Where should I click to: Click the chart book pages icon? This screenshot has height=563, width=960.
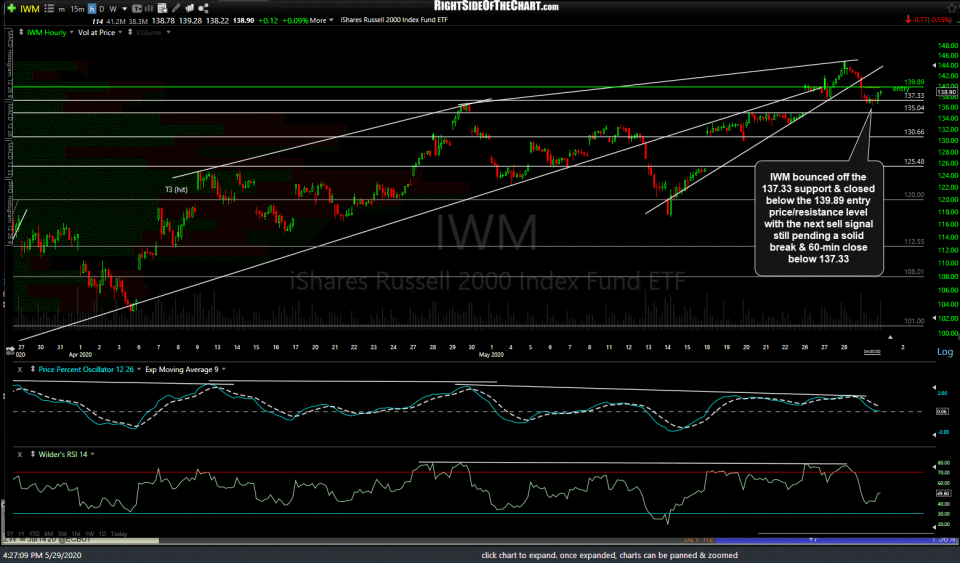click(190, 8)
